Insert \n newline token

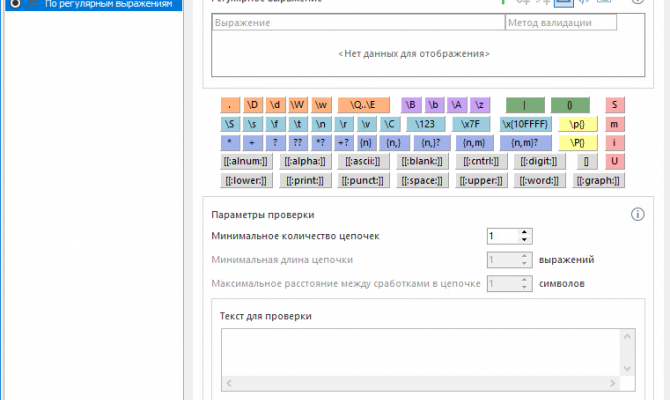tap(320, 124)
